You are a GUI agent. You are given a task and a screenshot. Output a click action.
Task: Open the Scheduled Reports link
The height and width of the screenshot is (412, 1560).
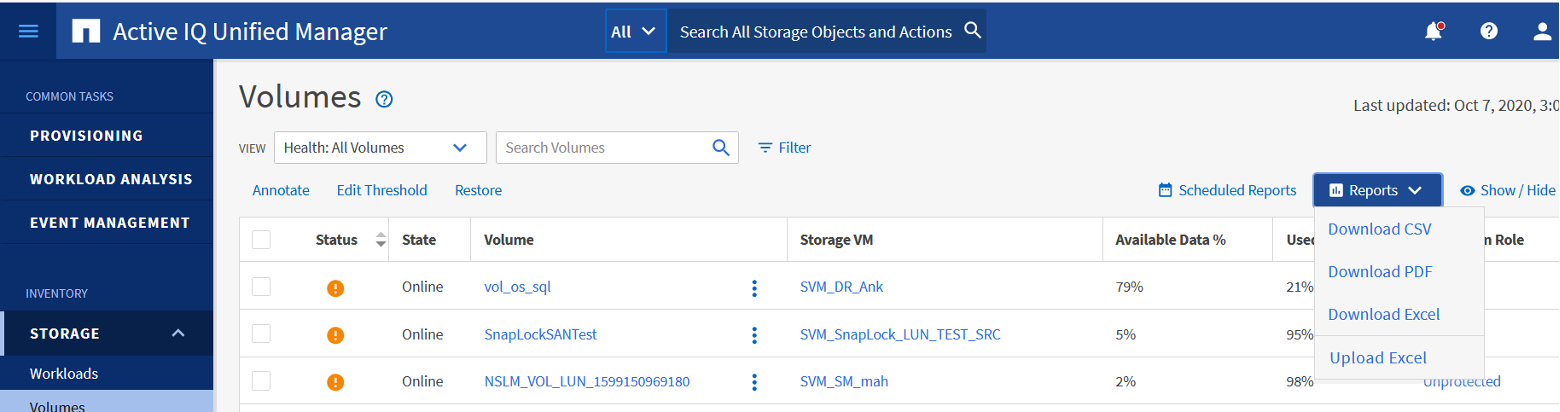coord(1227,190)
